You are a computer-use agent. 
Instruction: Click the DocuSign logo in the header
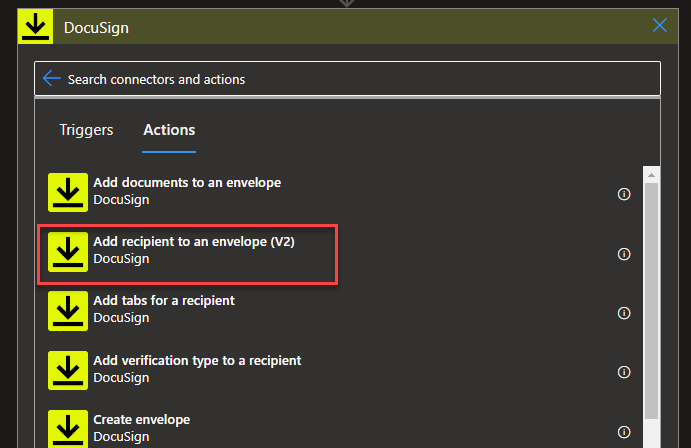(36, 27)
